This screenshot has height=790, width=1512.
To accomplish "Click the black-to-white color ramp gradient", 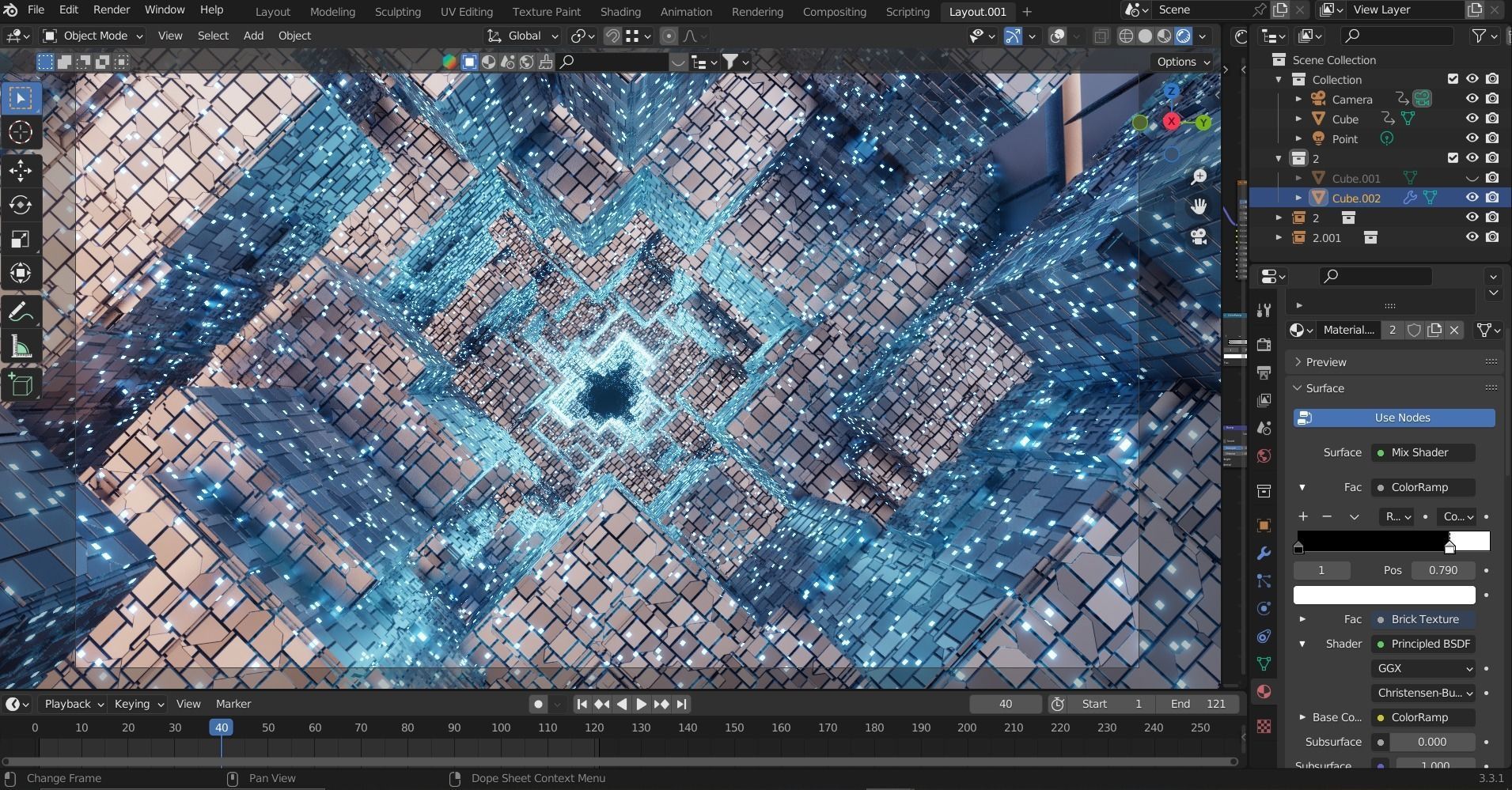I will pos(1393,541).
